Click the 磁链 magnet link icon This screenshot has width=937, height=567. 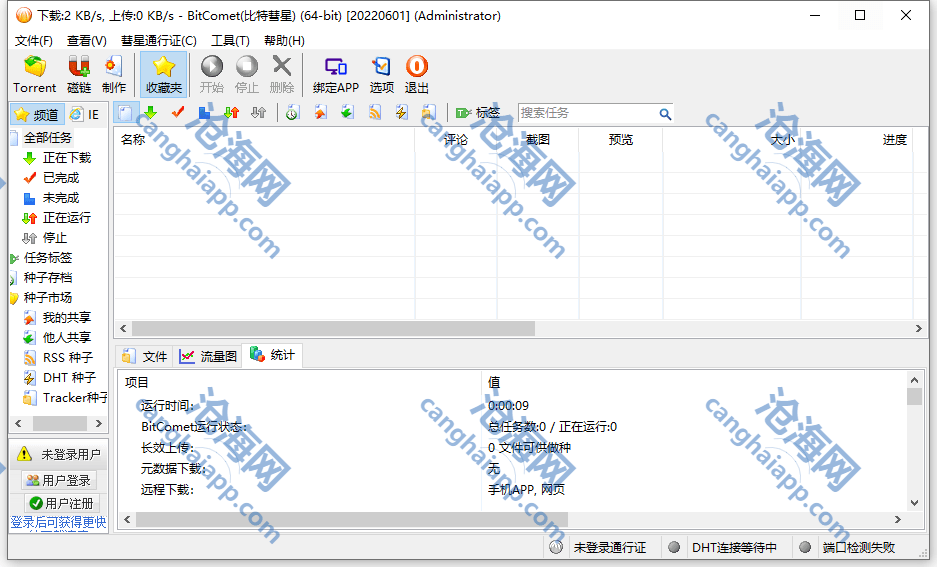tap(79, 74)
